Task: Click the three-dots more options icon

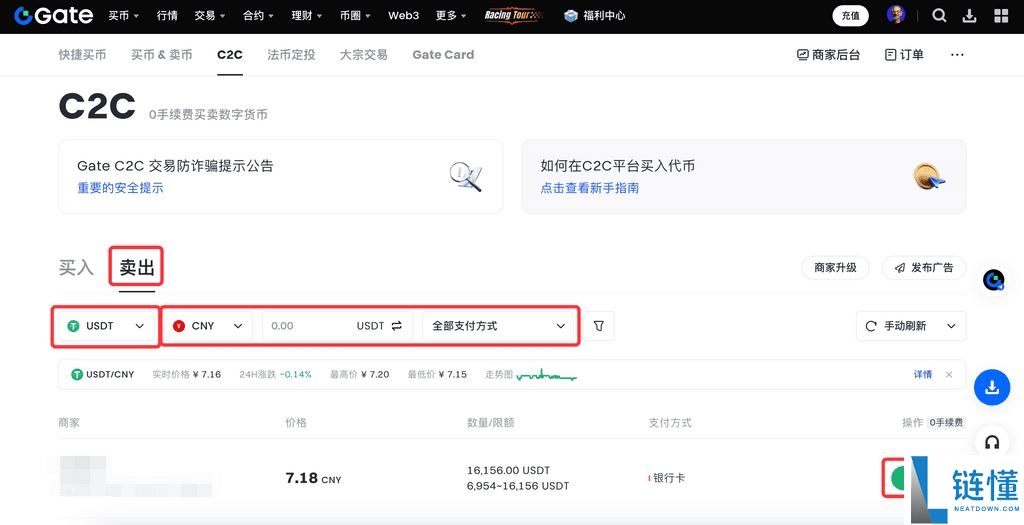Action: [x=957, y=55]
